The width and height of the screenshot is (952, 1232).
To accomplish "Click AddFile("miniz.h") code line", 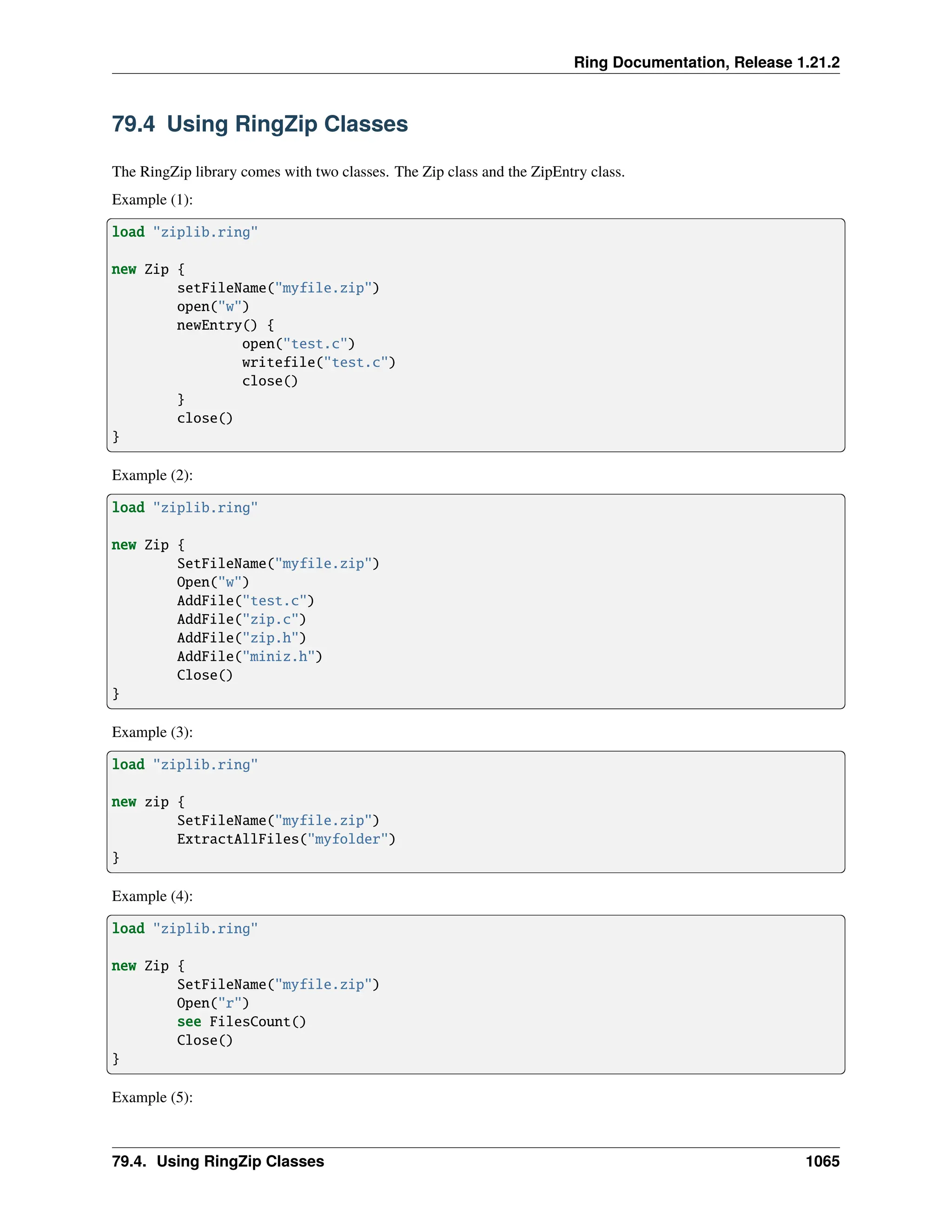I will pos(249,656).
